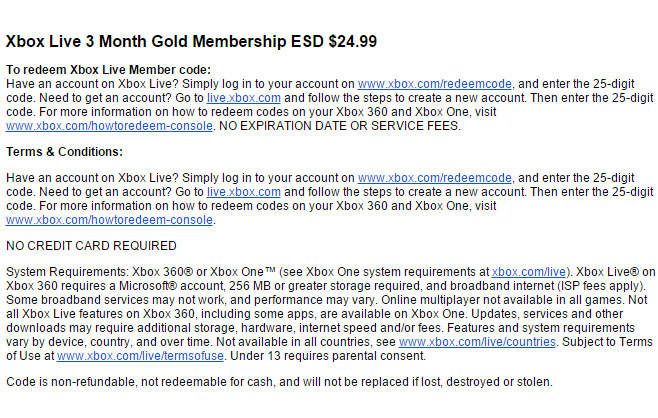This screenshot has width=658, height=418.
Task: Click the Xbox Live 3 Month Gold Membership title
Action: [146, 42]
